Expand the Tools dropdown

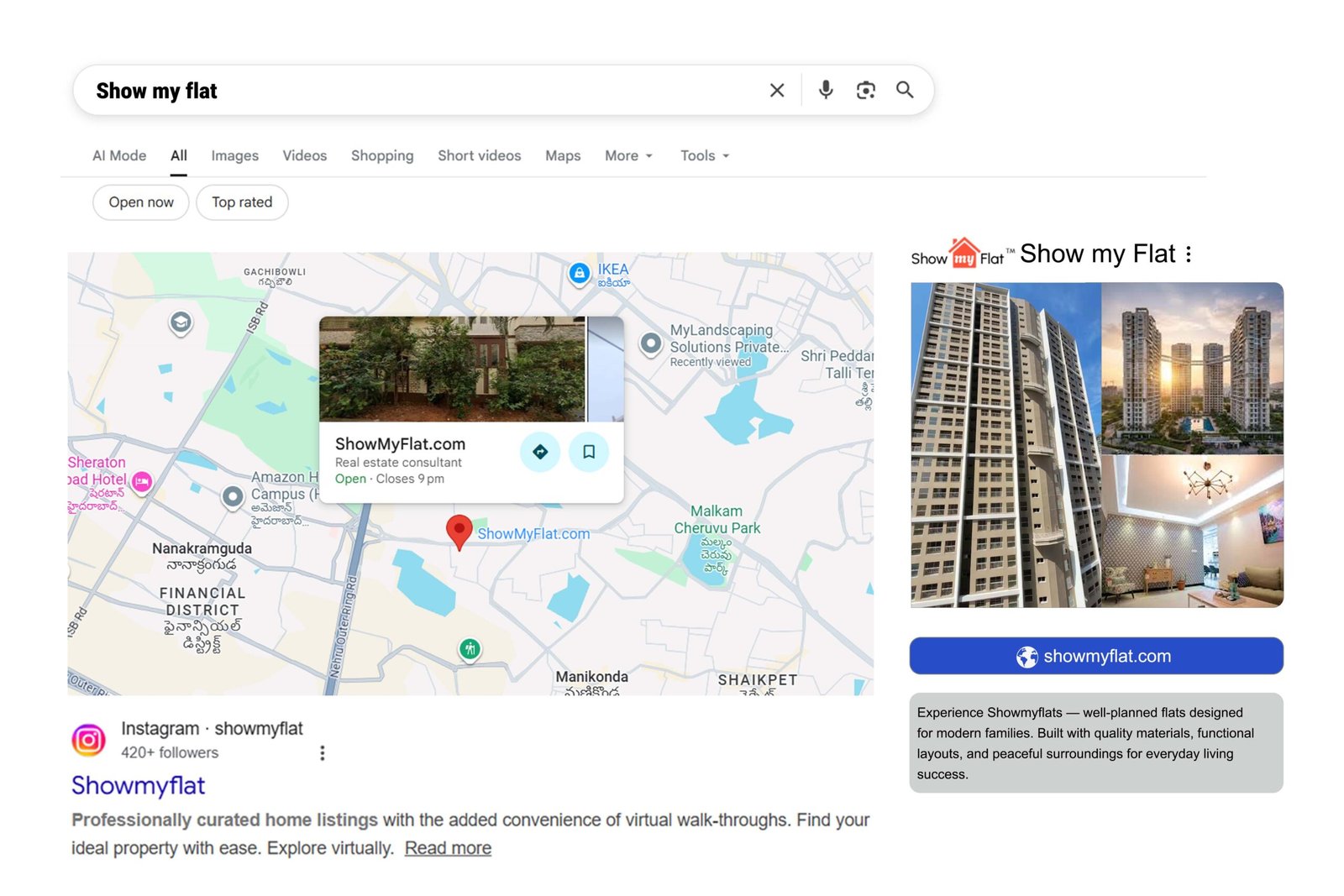pos(704,155)
